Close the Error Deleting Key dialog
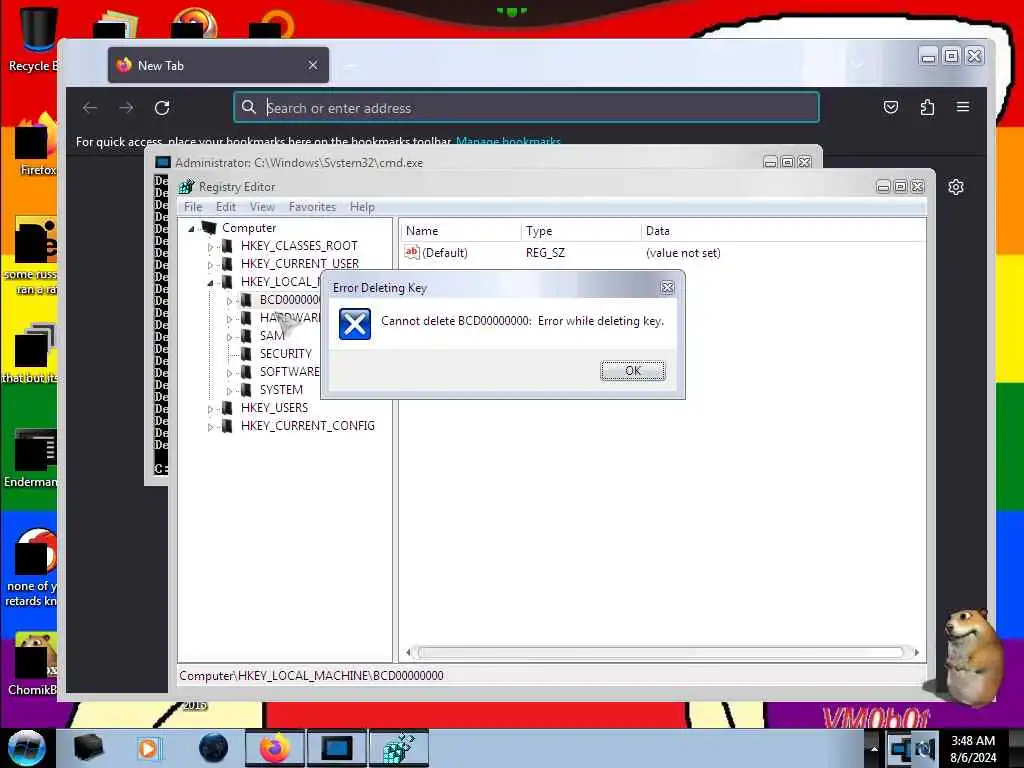Screen dimensions: 1024x768 (667, 287)
